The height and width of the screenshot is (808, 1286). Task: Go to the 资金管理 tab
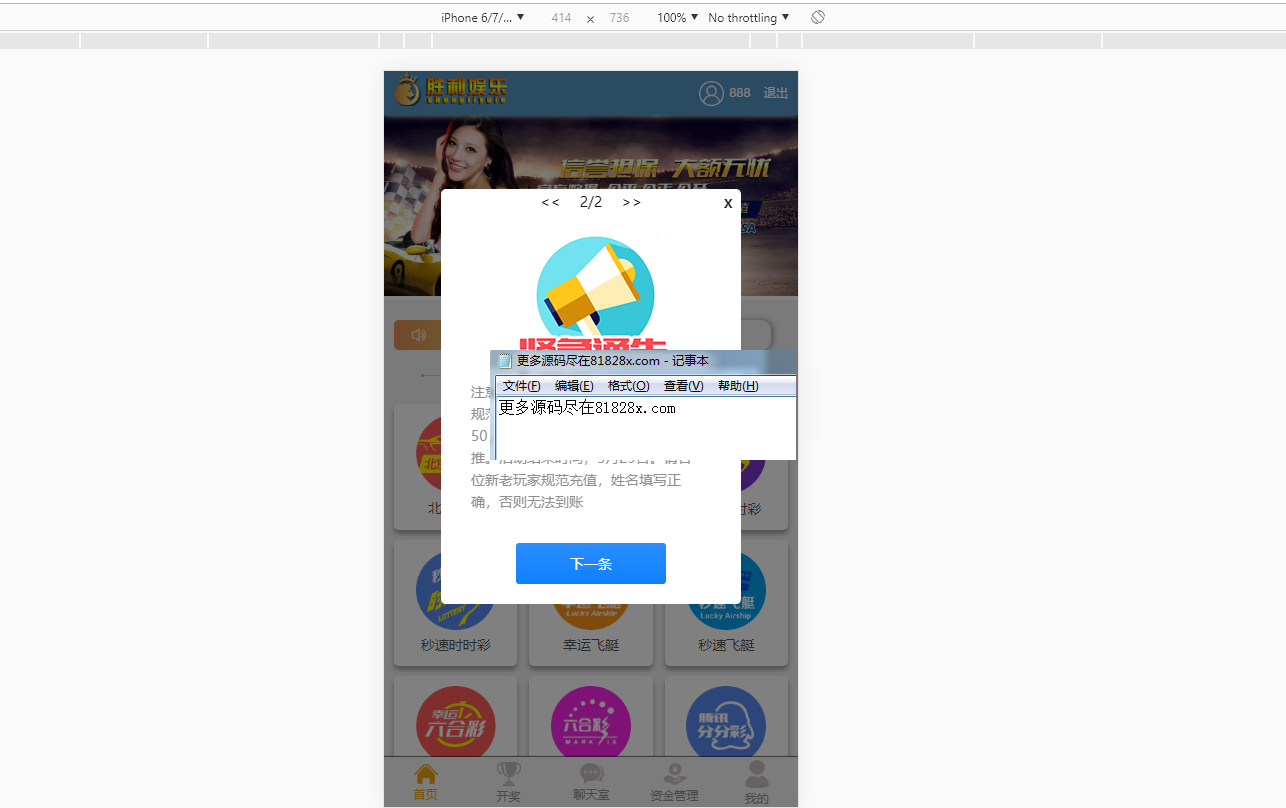tap(674, 782)
